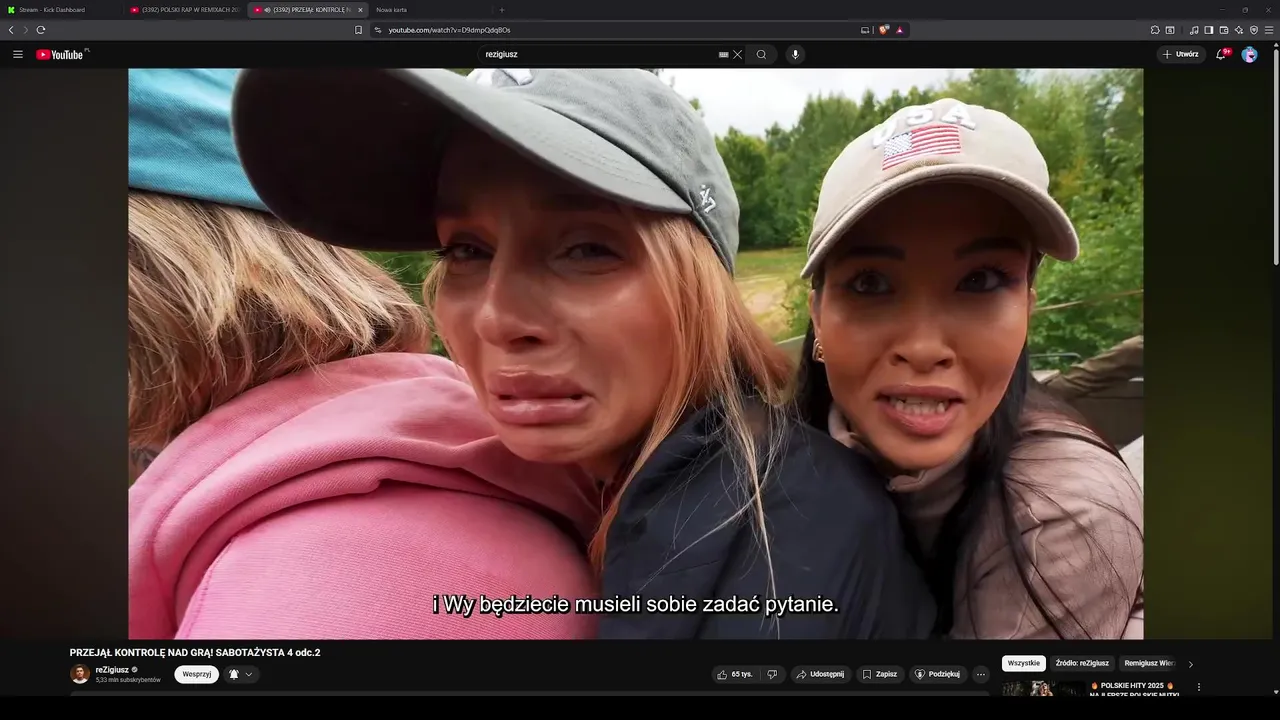Open more actions three-dot menu under video
Screen dimensions: 1280x720
tap(981, 674)
